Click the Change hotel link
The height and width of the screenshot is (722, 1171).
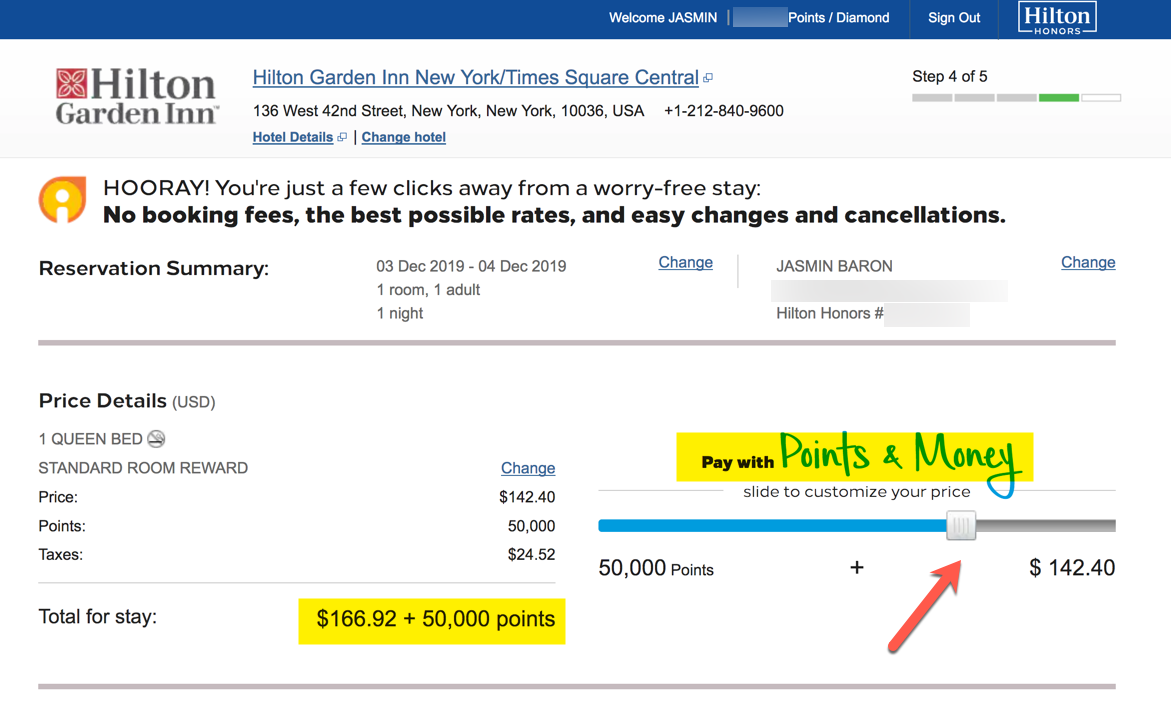pos(403,137)
